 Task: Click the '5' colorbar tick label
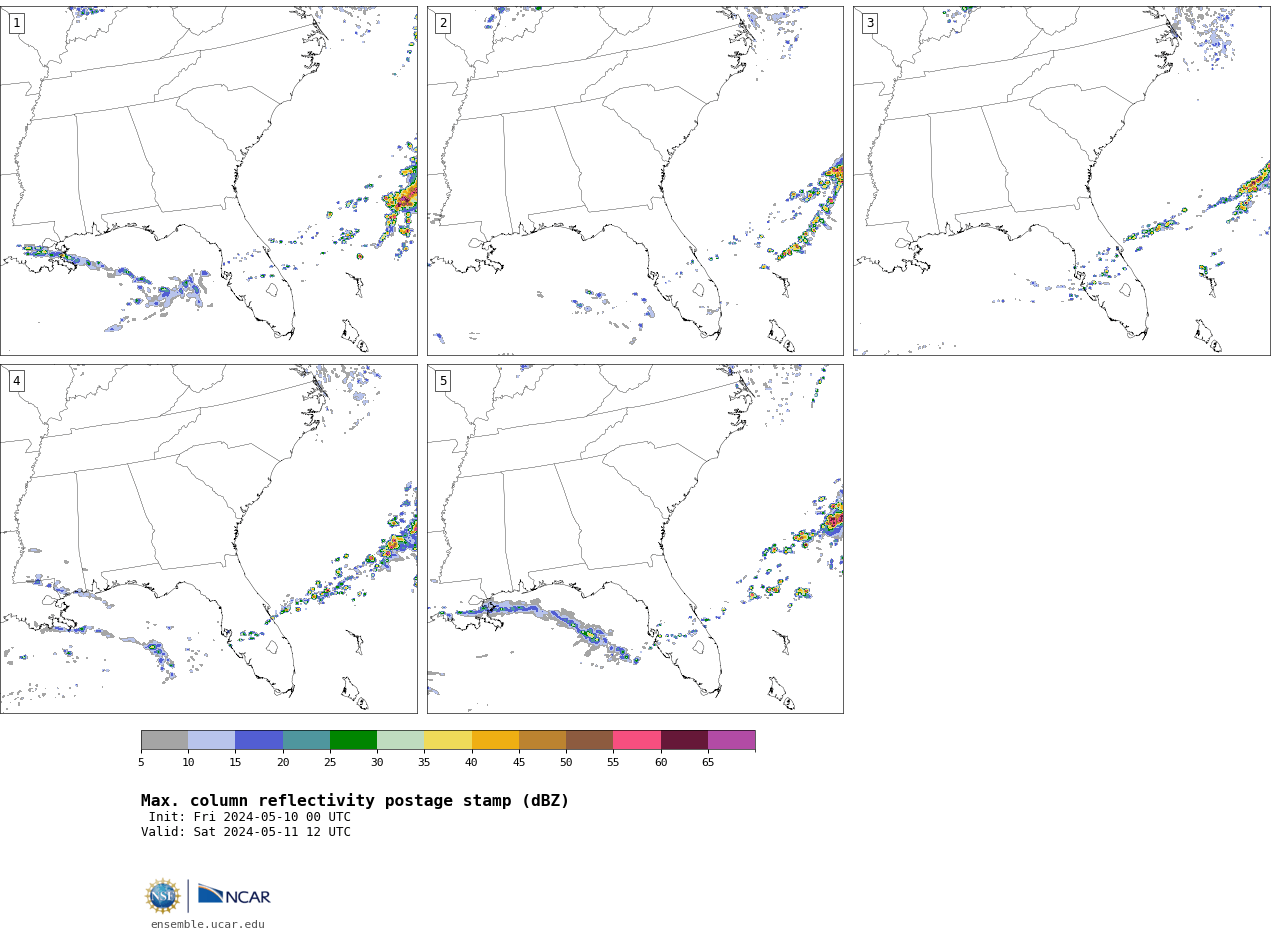[x=141, y=763]
